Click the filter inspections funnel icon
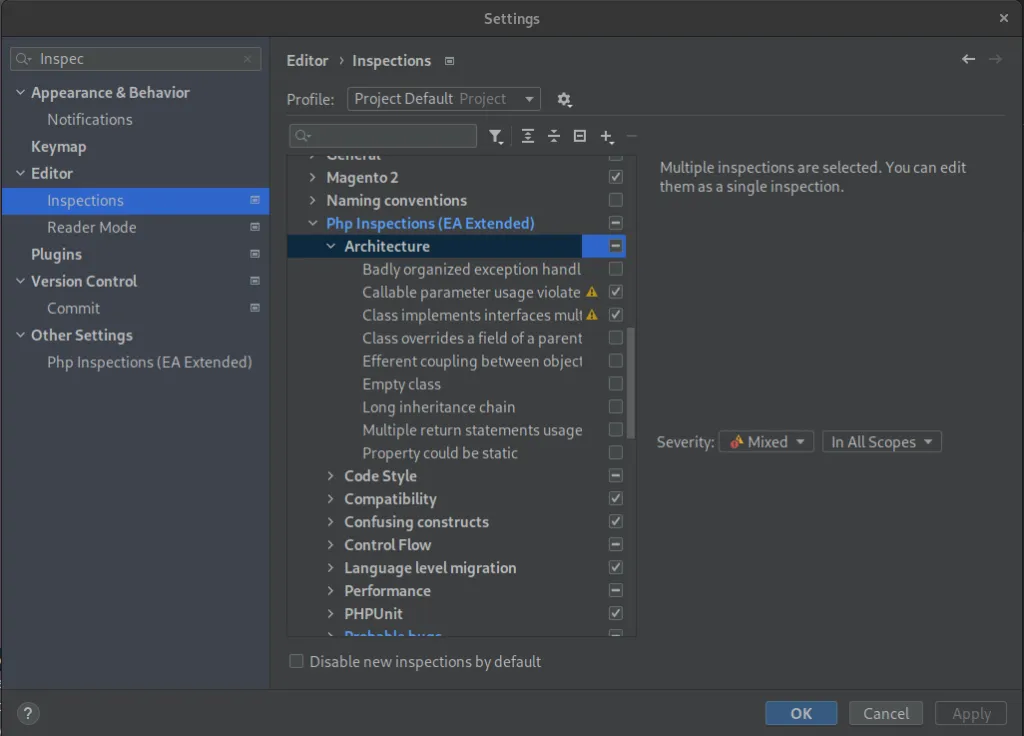 [496, 135]
